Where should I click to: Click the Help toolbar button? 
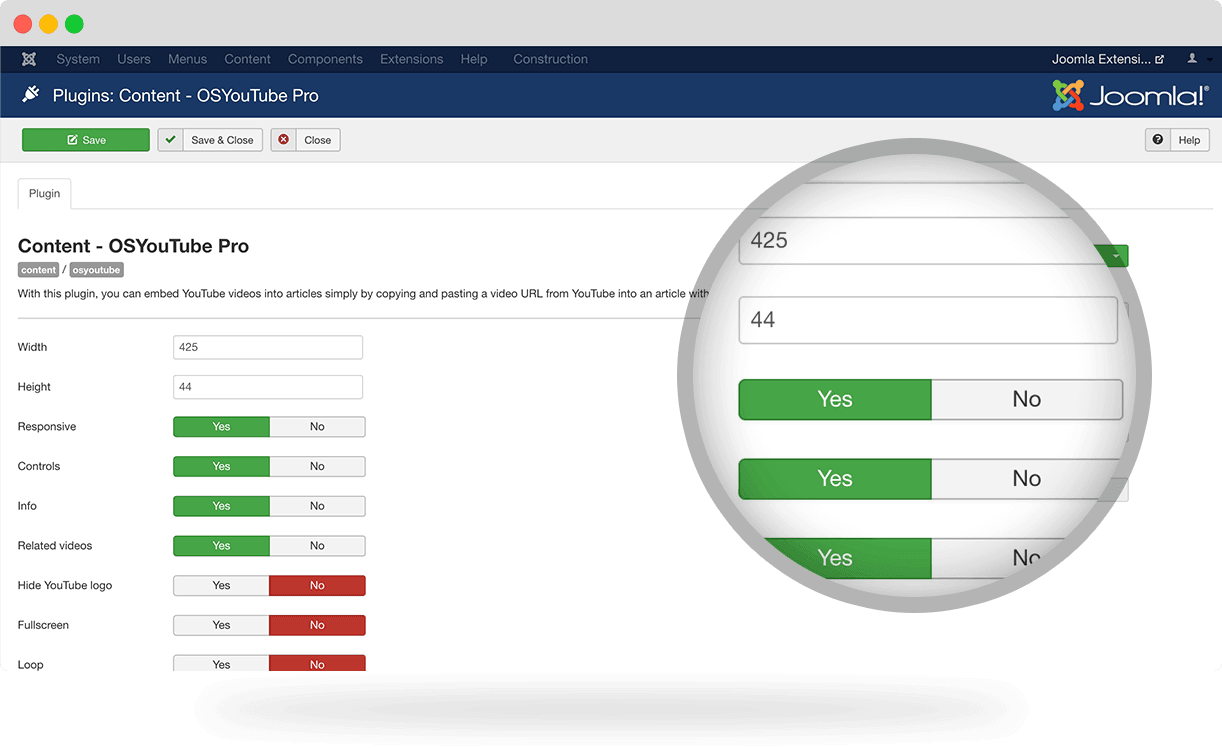coord(1177,140)
